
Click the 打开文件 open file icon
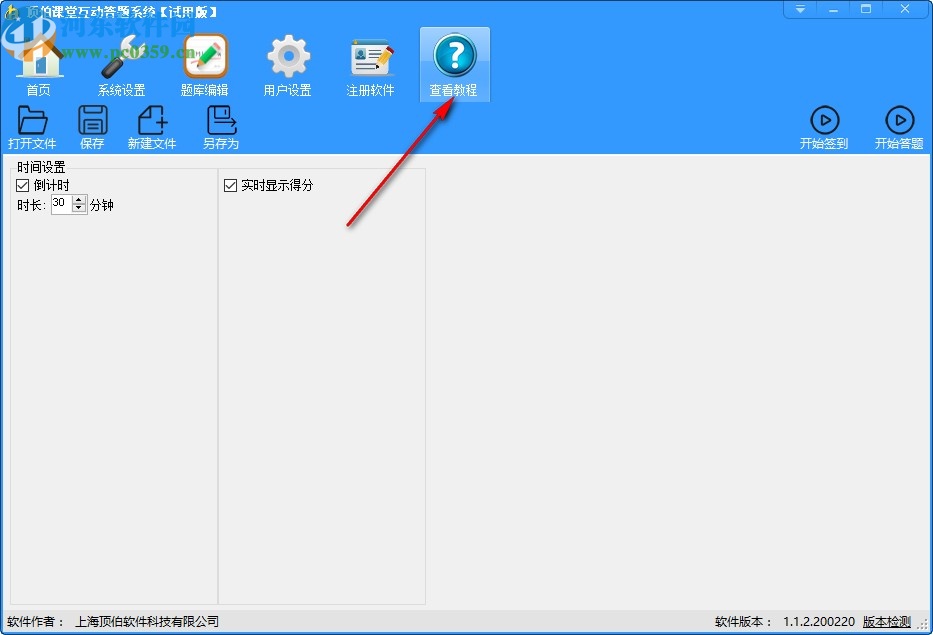32,127
